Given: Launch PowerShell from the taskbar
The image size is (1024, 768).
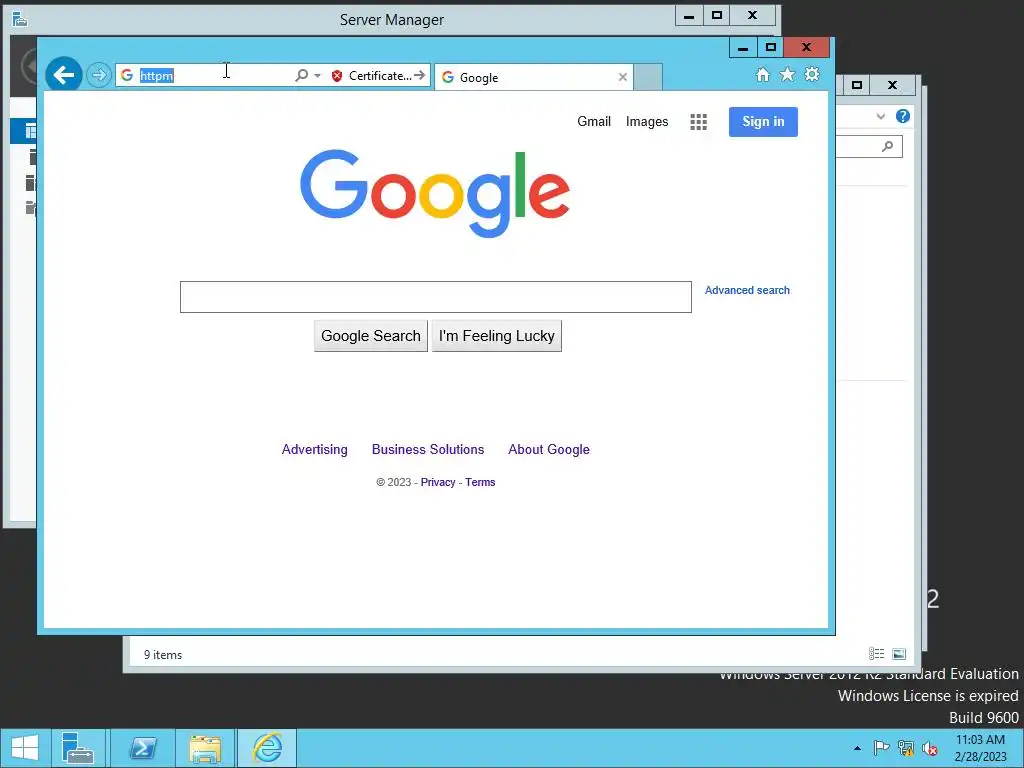Looking at the screenshot, I should [142, 748].
